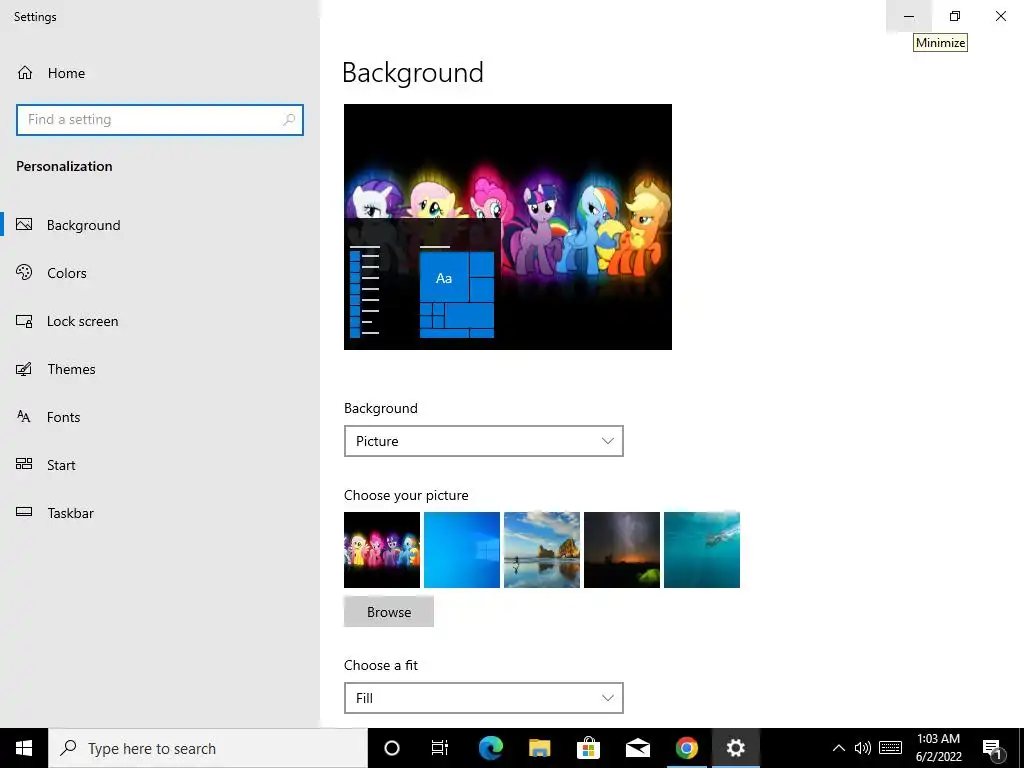Restore down the Settings window
The image size is (1024, 768).
coord(955,16)
